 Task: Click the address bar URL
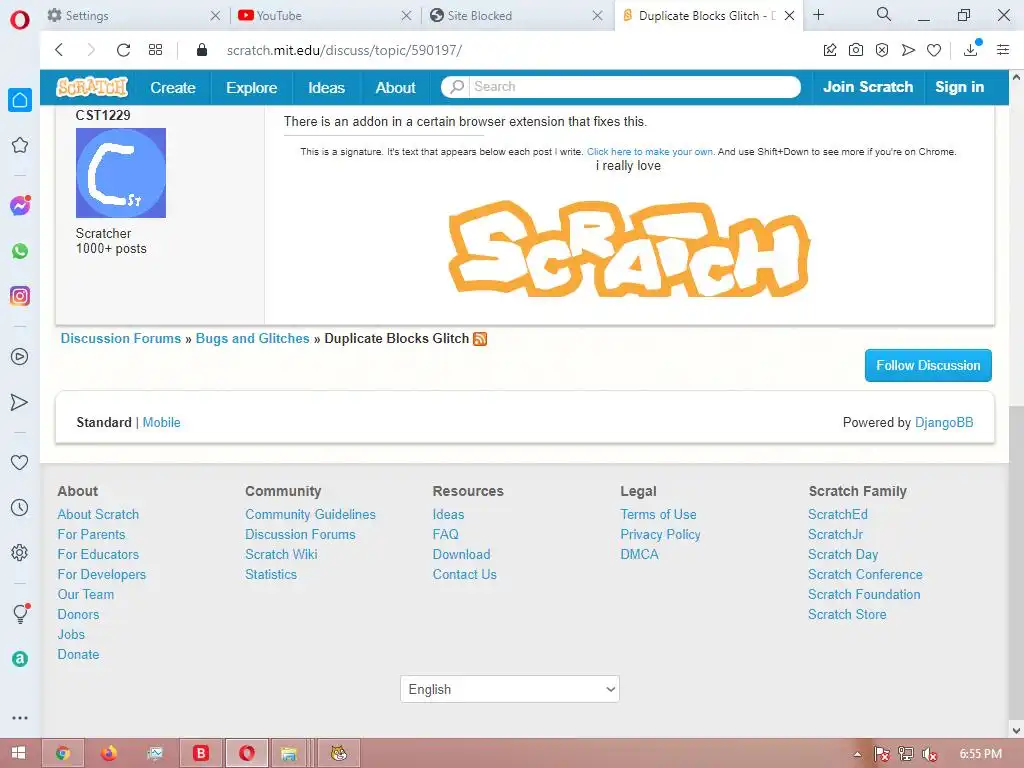[344, 50]
